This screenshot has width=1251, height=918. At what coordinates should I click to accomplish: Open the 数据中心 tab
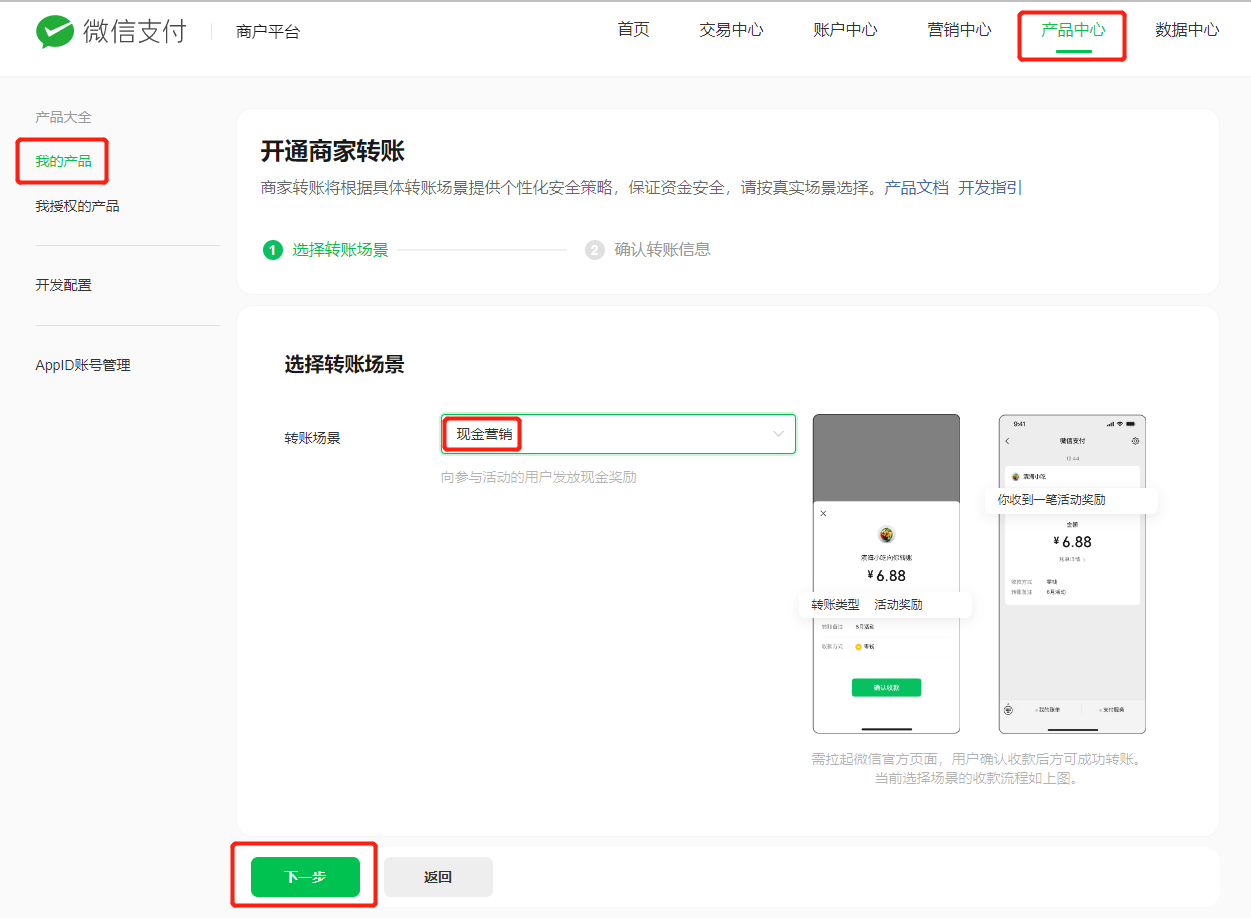pos(1187,30)
